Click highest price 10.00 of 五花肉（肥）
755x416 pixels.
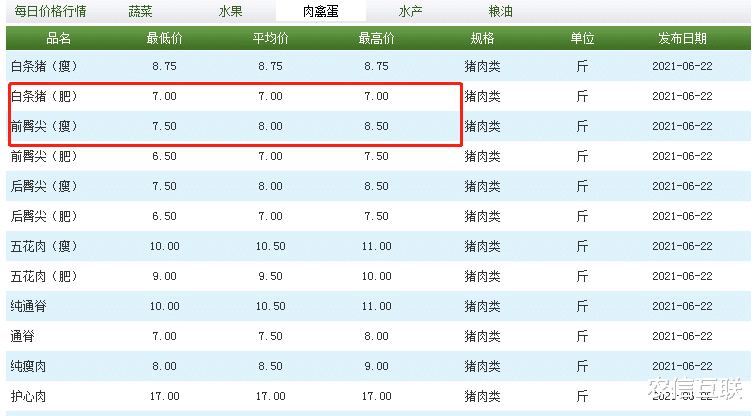[x=377, y=276]
